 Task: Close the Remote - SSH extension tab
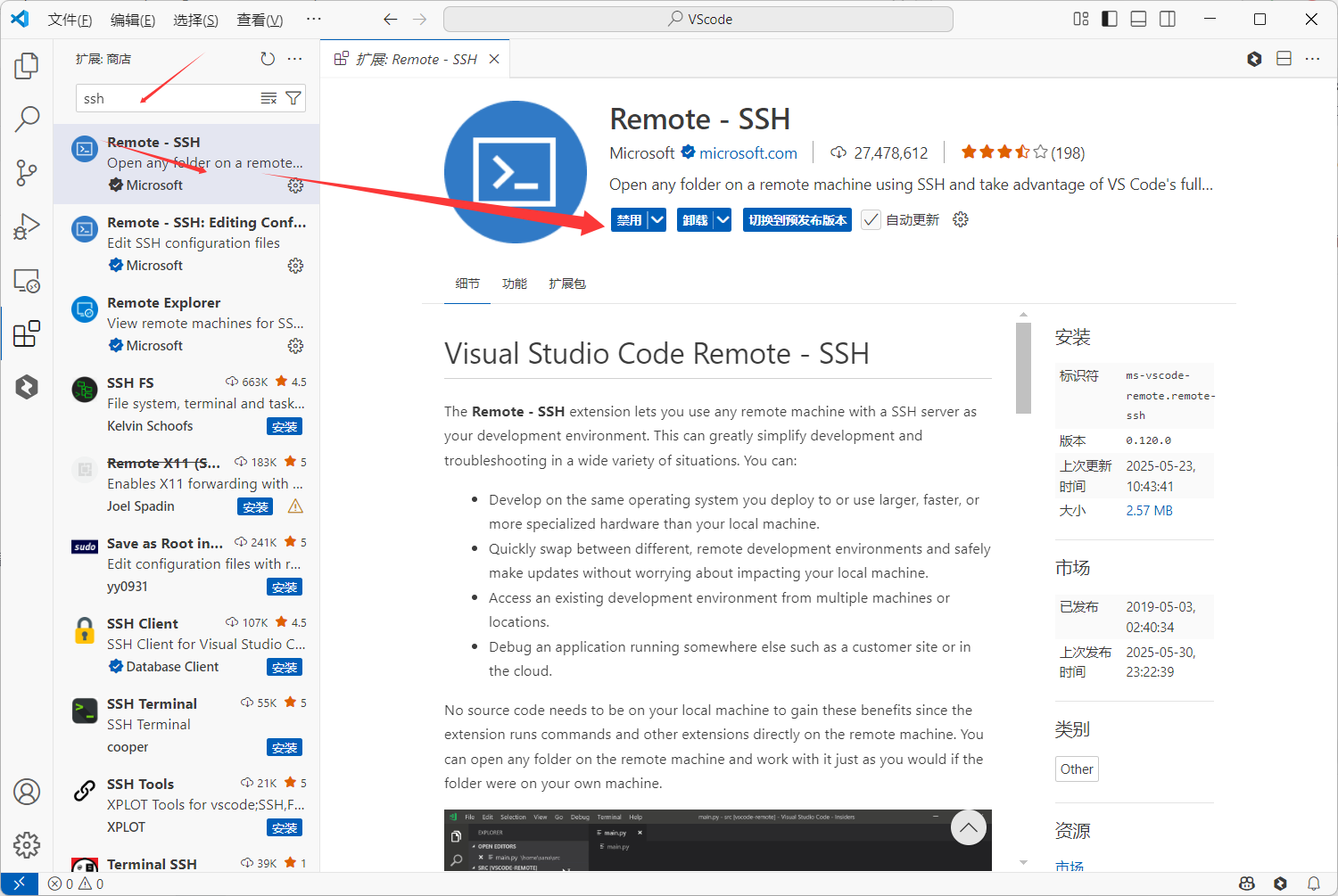(494, 59)
